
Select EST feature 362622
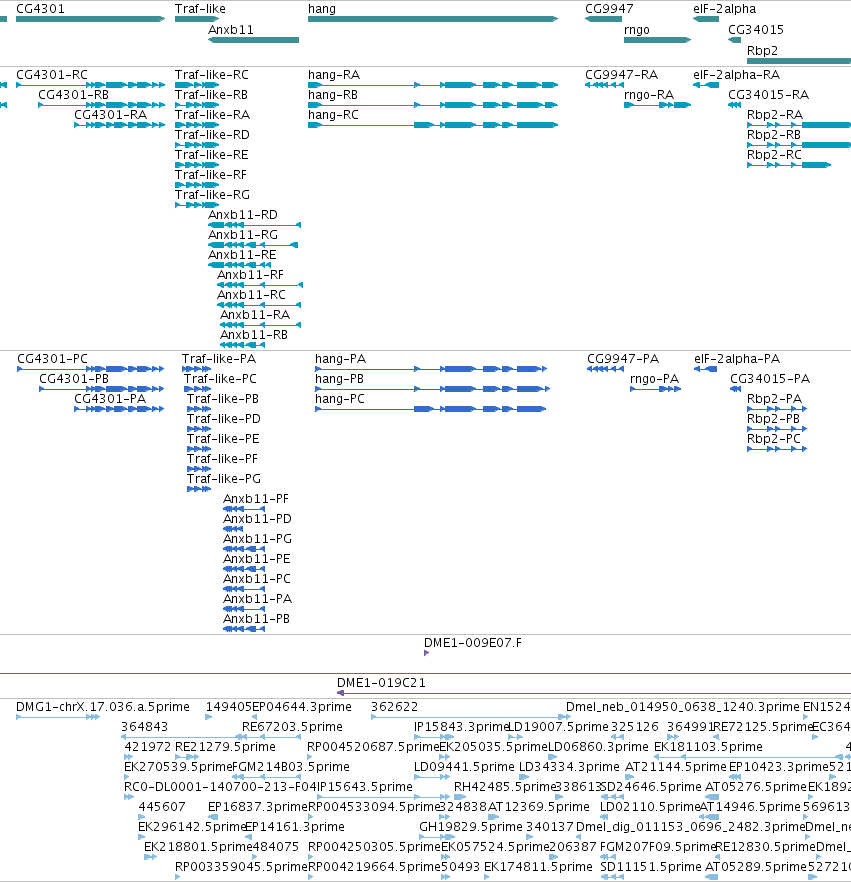pyautogui.click(x=471, y=717)
